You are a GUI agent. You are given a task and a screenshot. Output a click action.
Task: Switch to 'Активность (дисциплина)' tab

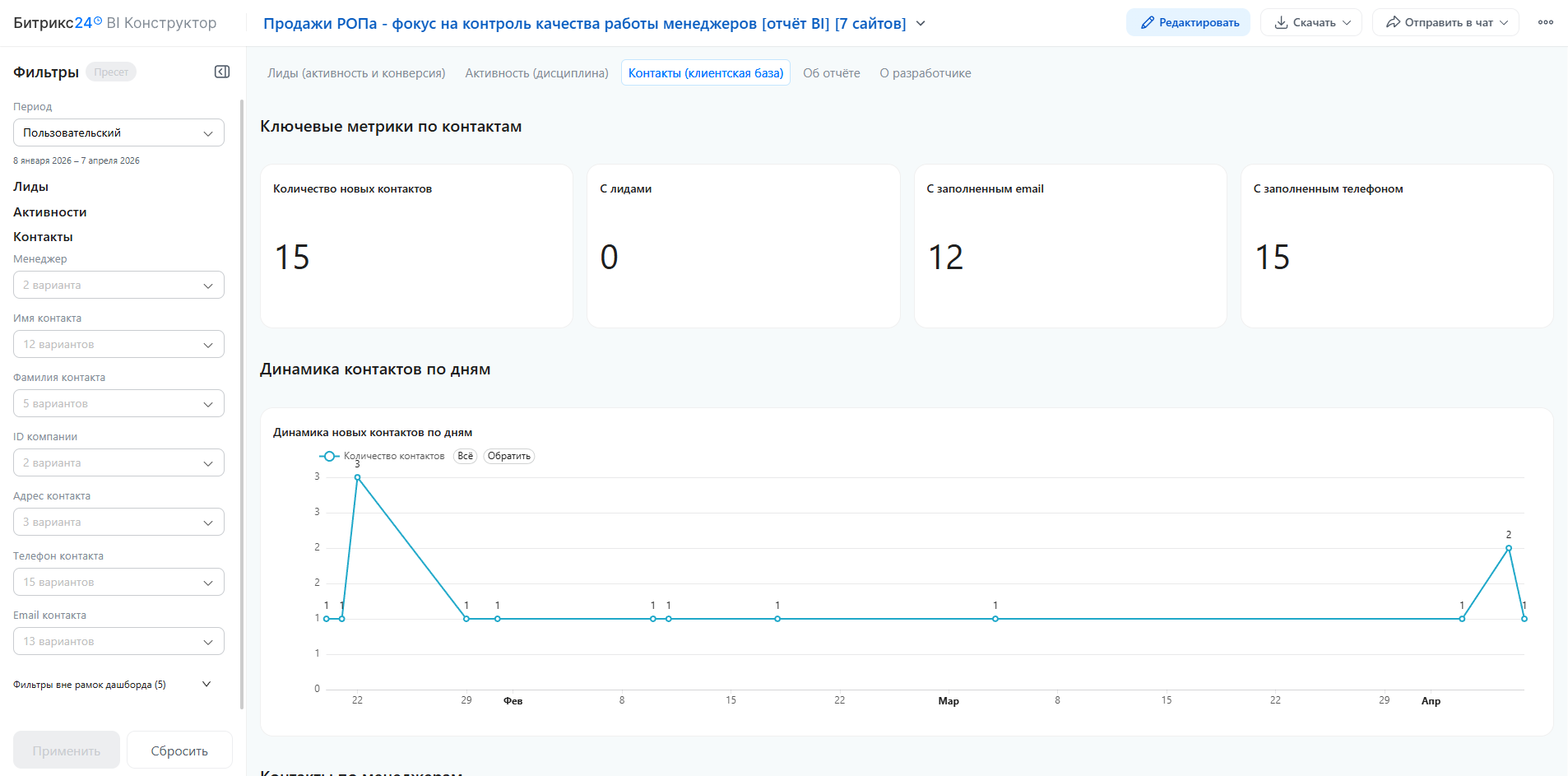point(536,73)
